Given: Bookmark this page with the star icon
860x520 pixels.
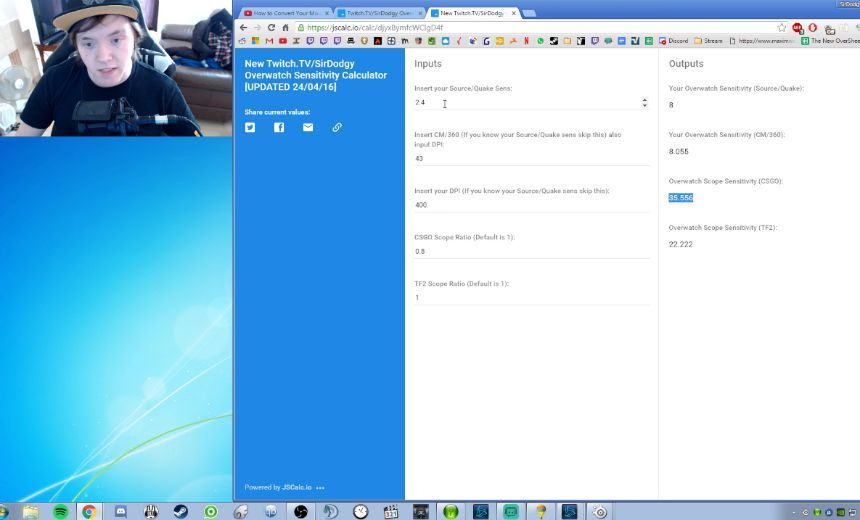Looking at the screenshot, I should pos(782,28).
